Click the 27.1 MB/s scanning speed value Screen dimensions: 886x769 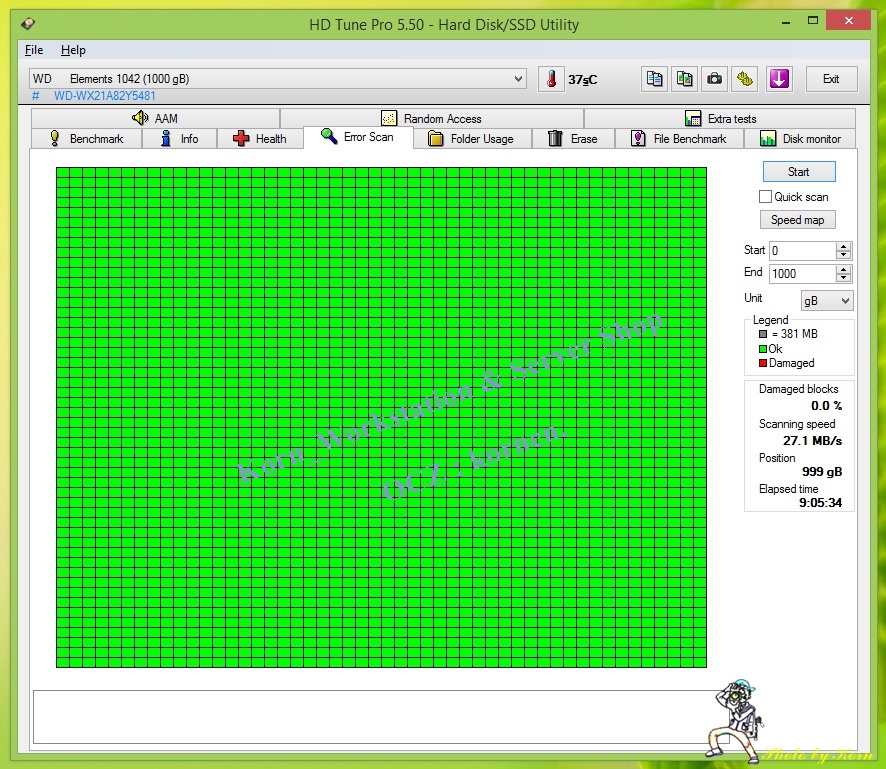pos(812,440)
